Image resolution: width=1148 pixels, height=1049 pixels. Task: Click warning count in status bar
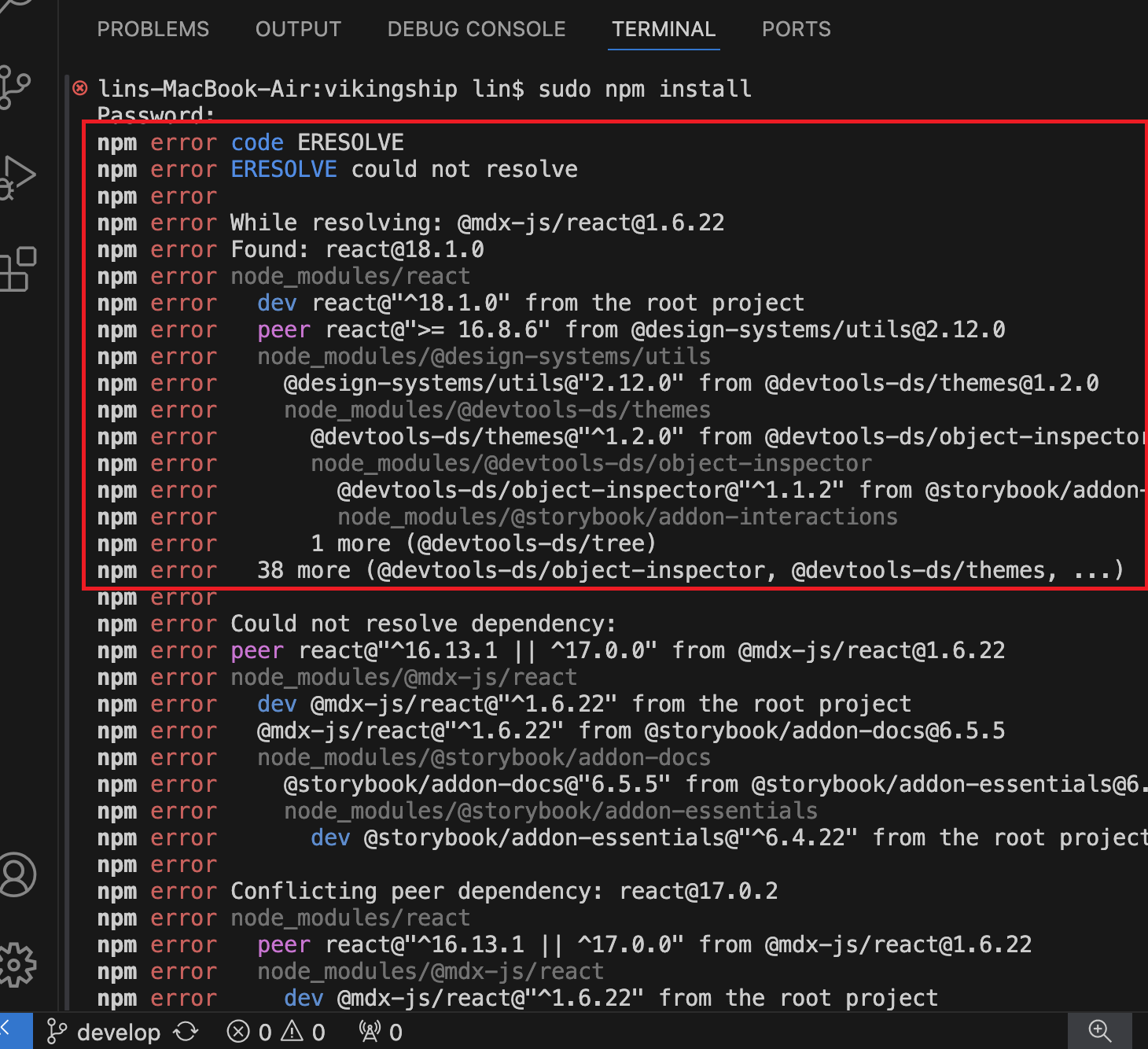pyautogui.click(x=303, y=1032)
